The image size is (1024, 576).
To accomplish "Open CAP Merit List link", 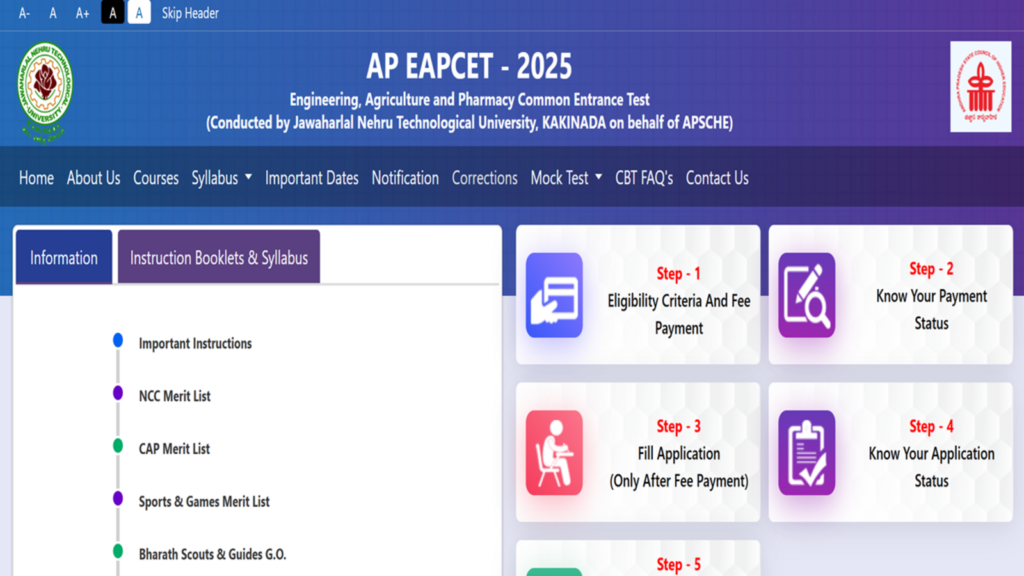I will point(174,449).
